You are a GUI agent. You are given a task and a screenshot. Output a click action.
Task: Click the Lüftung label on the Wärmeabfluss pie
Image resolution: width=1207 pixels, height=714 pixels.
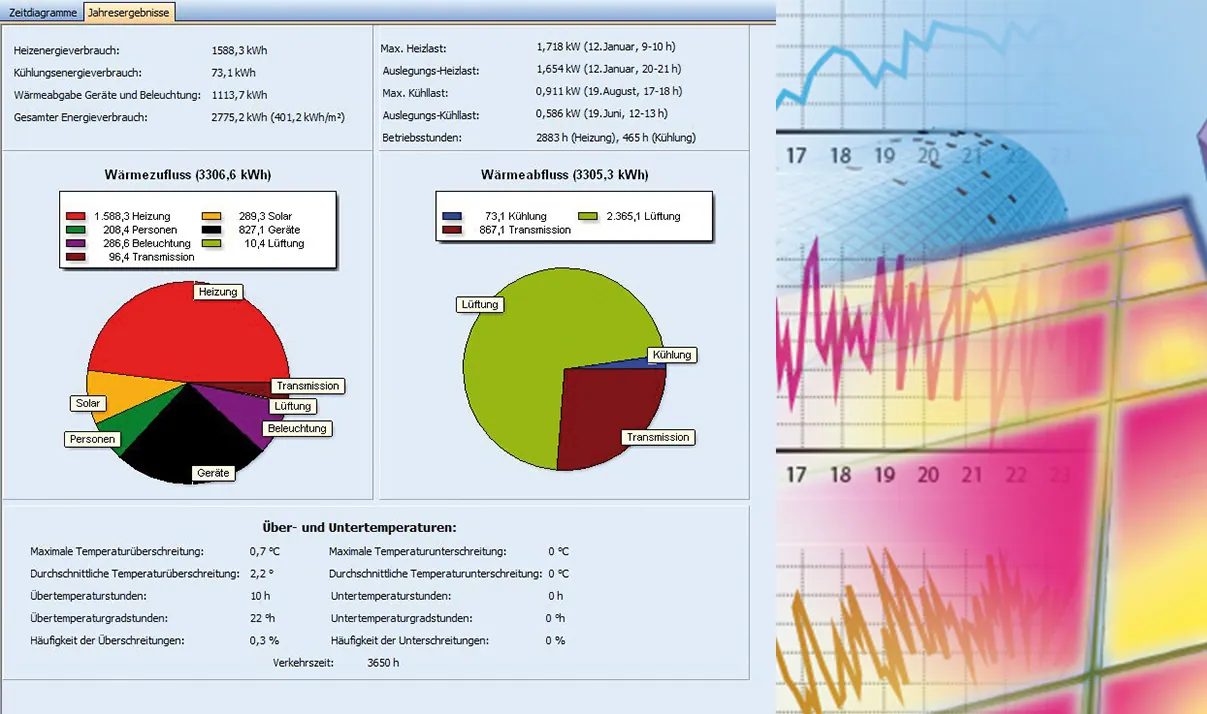pyautogui.click(x=480, y=304)
